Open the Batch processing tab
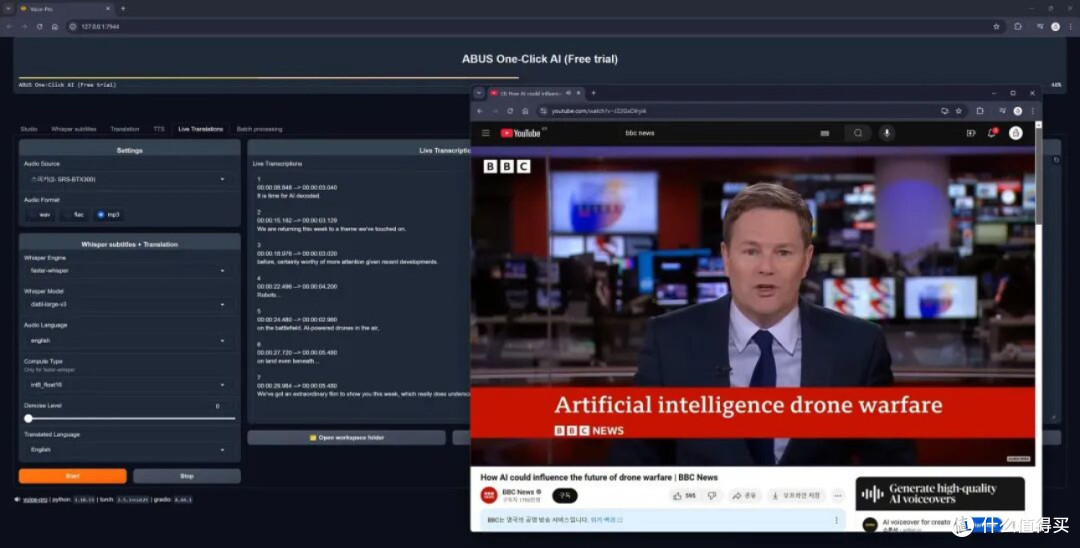Screen dimensions: 1080x548 coord(259,129)
